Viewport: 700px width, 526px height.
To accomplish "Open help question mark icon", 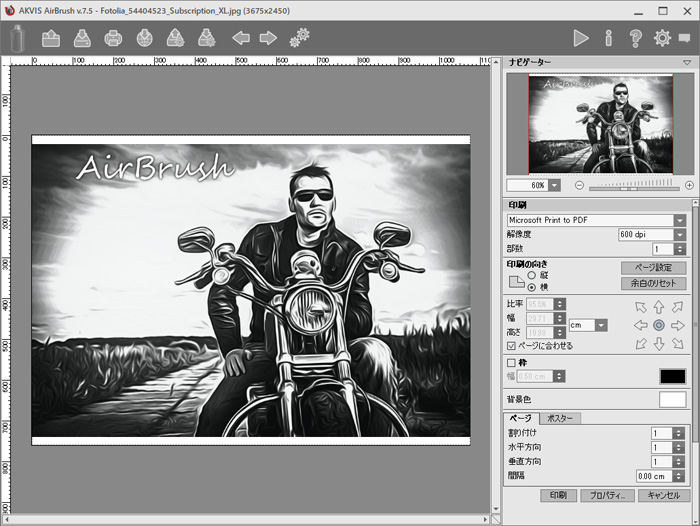I will click(635, 38).
